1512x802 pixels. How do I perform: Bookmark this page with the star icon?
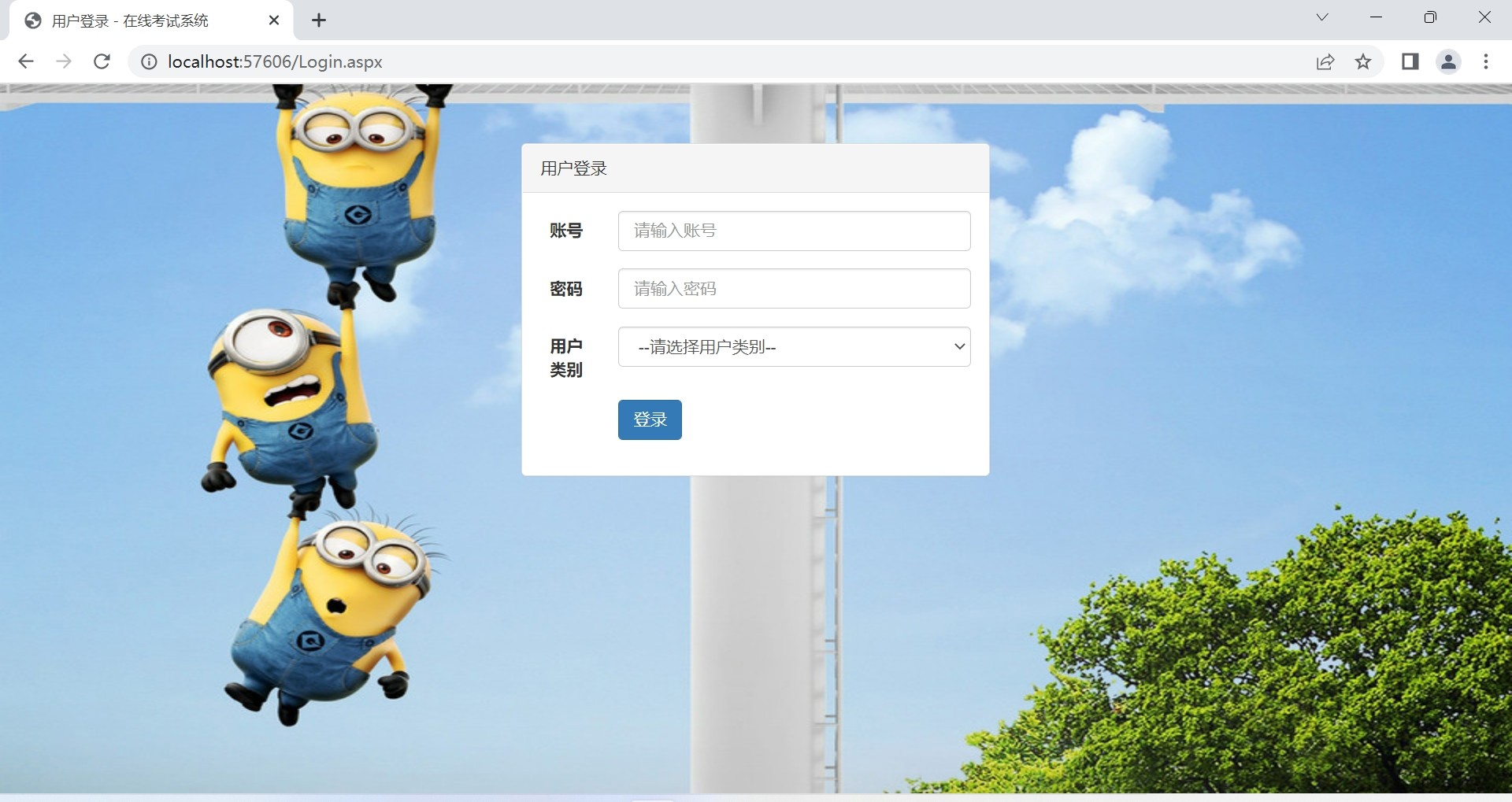(x=1363, y=61)
